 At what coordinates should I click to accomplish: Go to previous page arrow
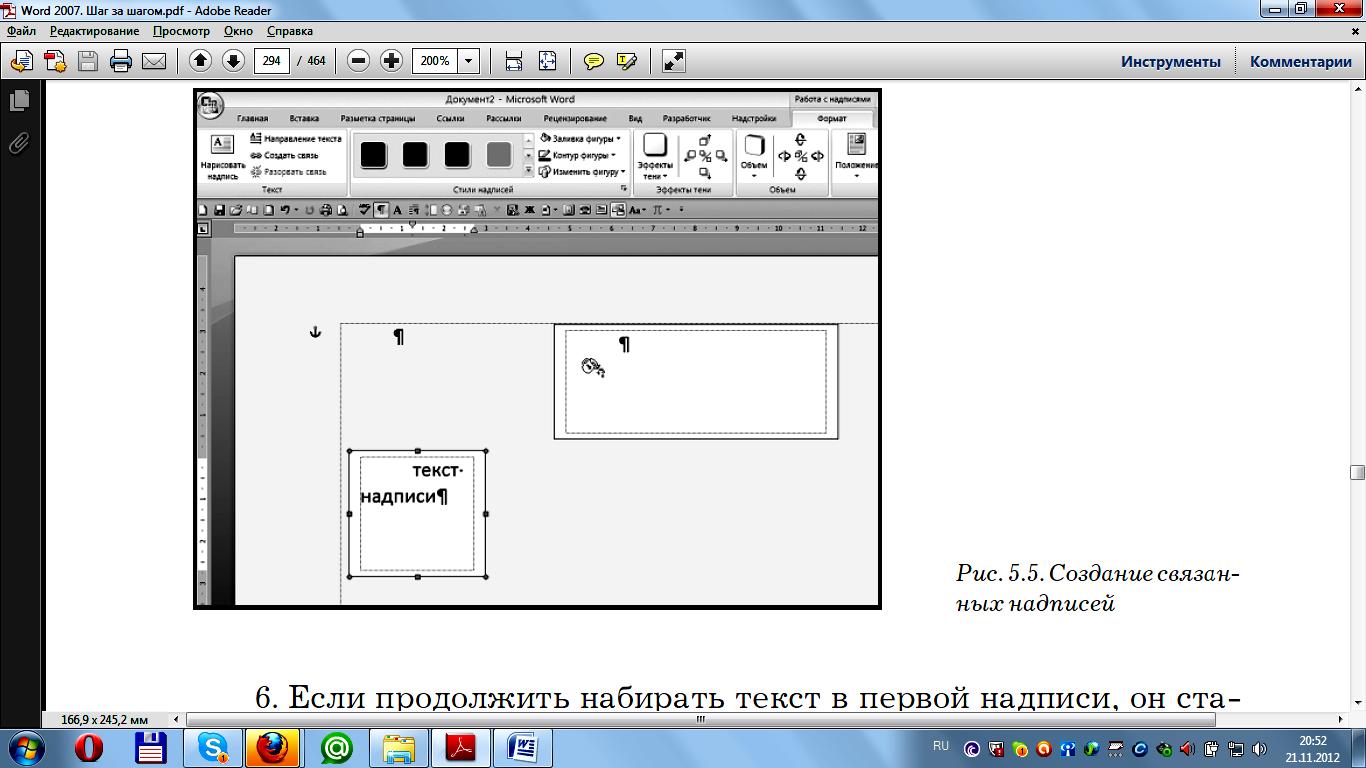tap(200, 61)
